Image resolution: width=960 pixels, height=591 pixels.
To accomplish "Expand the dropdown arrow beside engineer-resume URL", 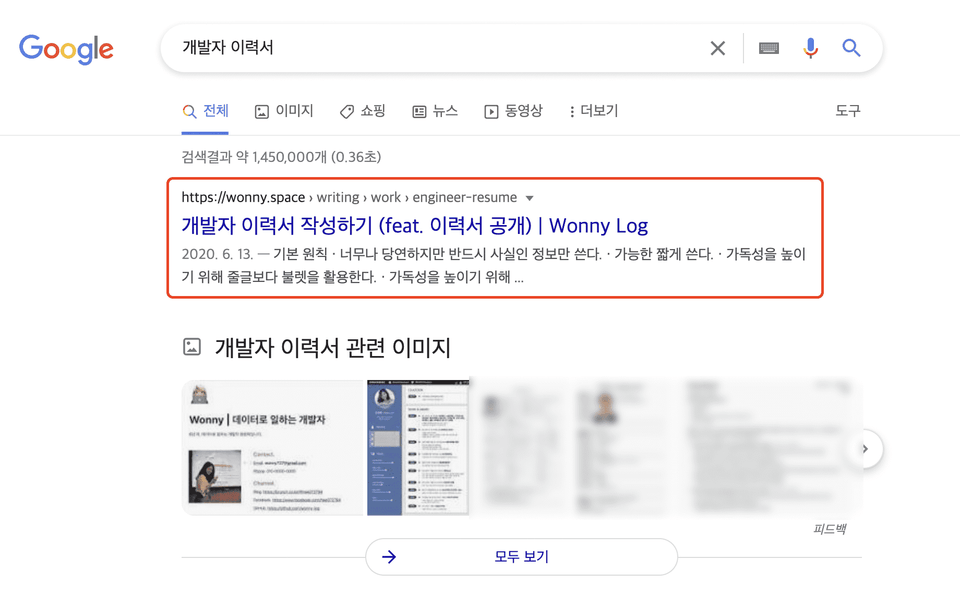I will click(530, 198).
